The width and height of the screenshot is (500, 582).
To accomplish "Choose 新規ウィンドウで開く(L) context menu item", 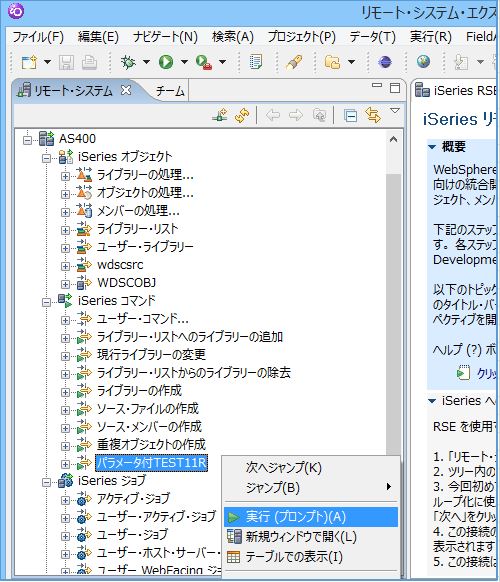I will click(x=311, y=537).
